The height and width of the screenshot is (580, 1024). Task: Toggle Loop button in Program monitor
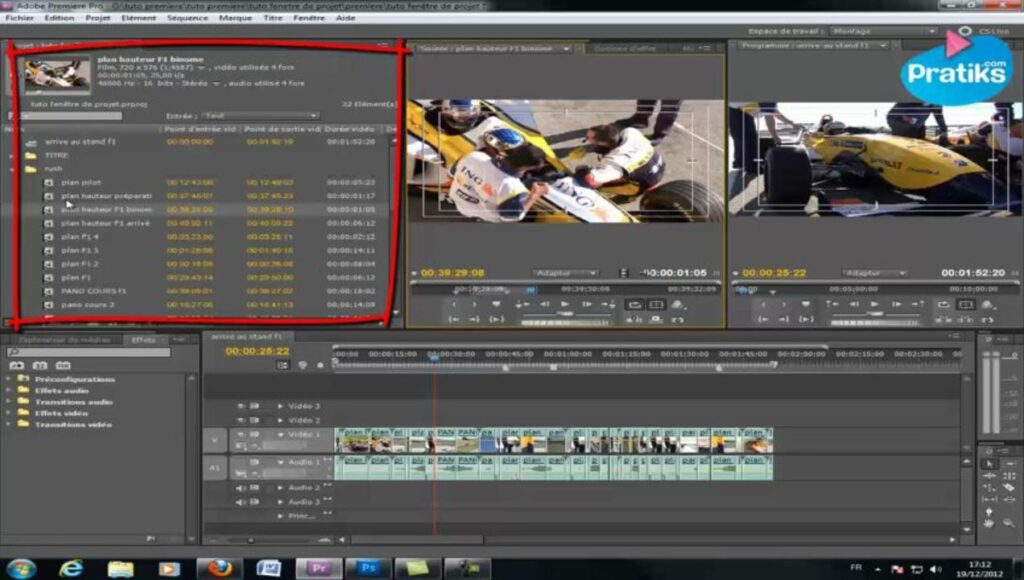[944, 304]
